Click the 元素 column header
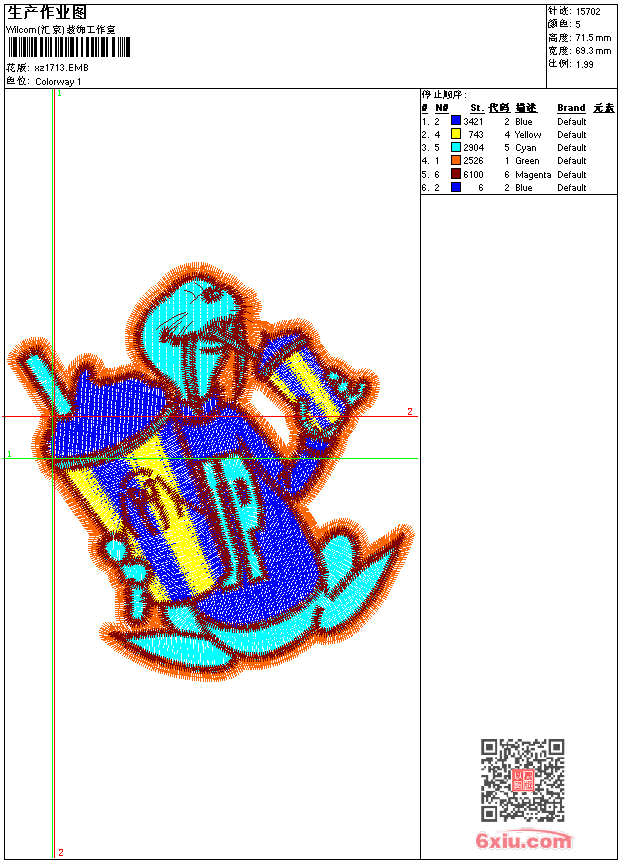Image resolution: width=620 pixels, height=860 pixels. (x=604, y=108)
